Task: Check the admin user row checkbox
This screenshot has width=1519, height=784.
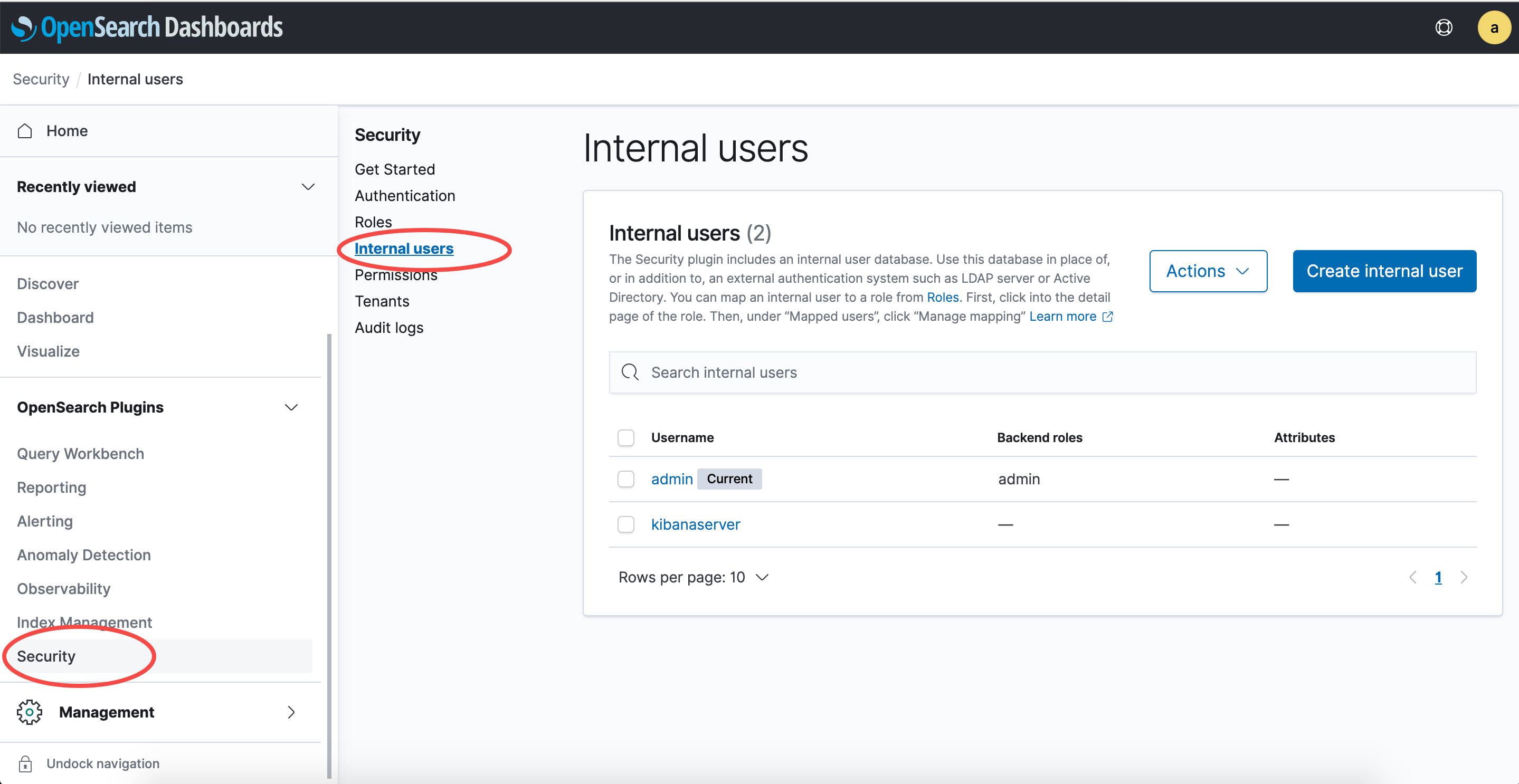Action: (x=625, y=479)
